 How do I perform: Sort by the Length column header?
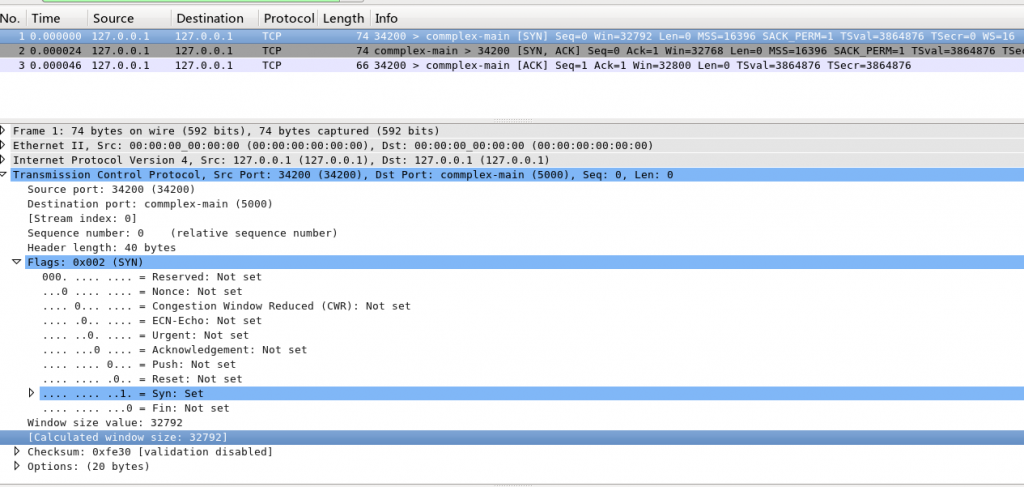[344, 18]
